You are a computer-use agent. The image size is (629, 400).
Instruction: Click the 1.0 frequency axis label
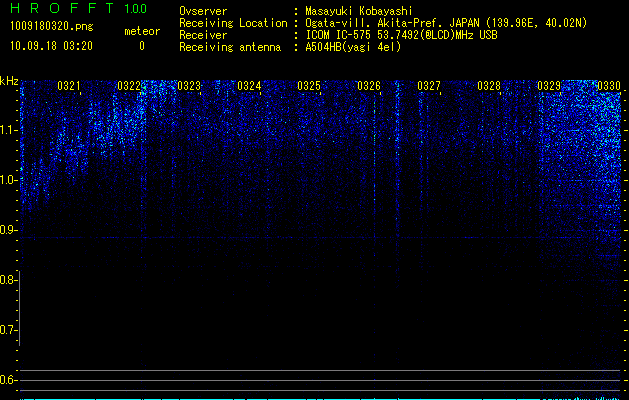pos(7,180)
